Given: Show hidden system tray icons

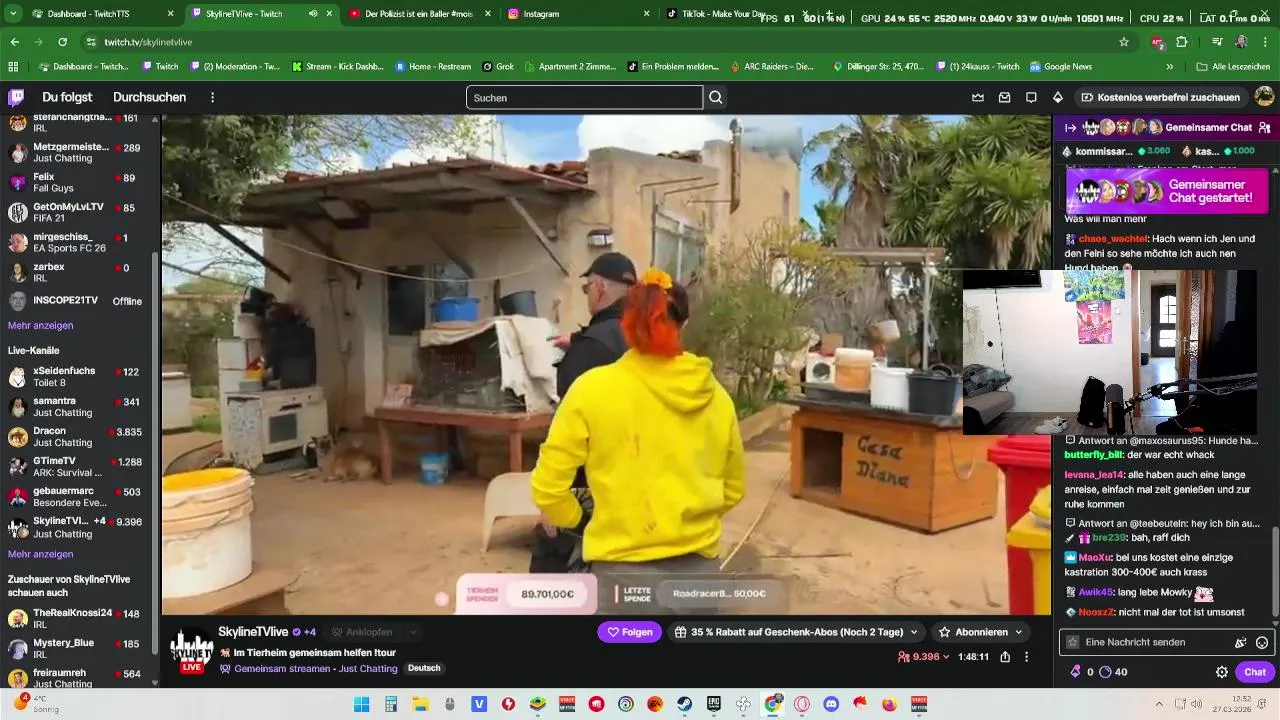Looking at the screenshot, I should 1159,704.
